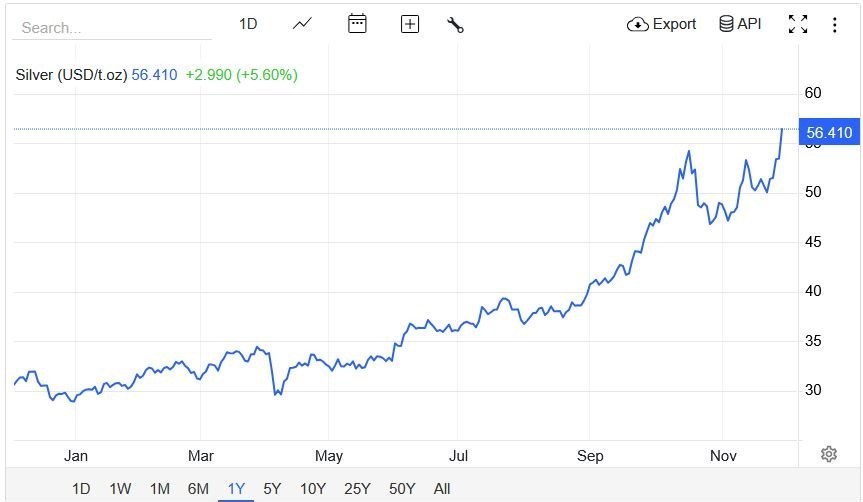Select the 1W time range

pos(120,488)
